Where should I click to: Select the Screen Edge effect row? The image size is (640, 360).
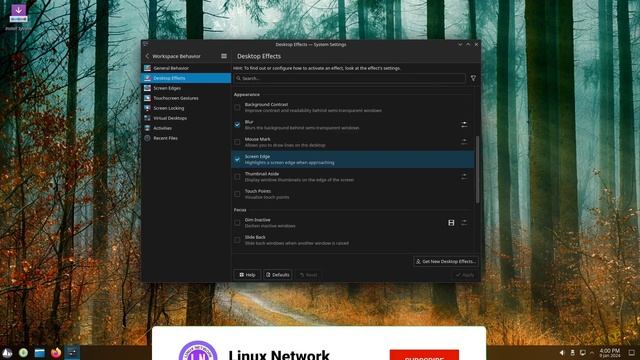tap(353, 160)
